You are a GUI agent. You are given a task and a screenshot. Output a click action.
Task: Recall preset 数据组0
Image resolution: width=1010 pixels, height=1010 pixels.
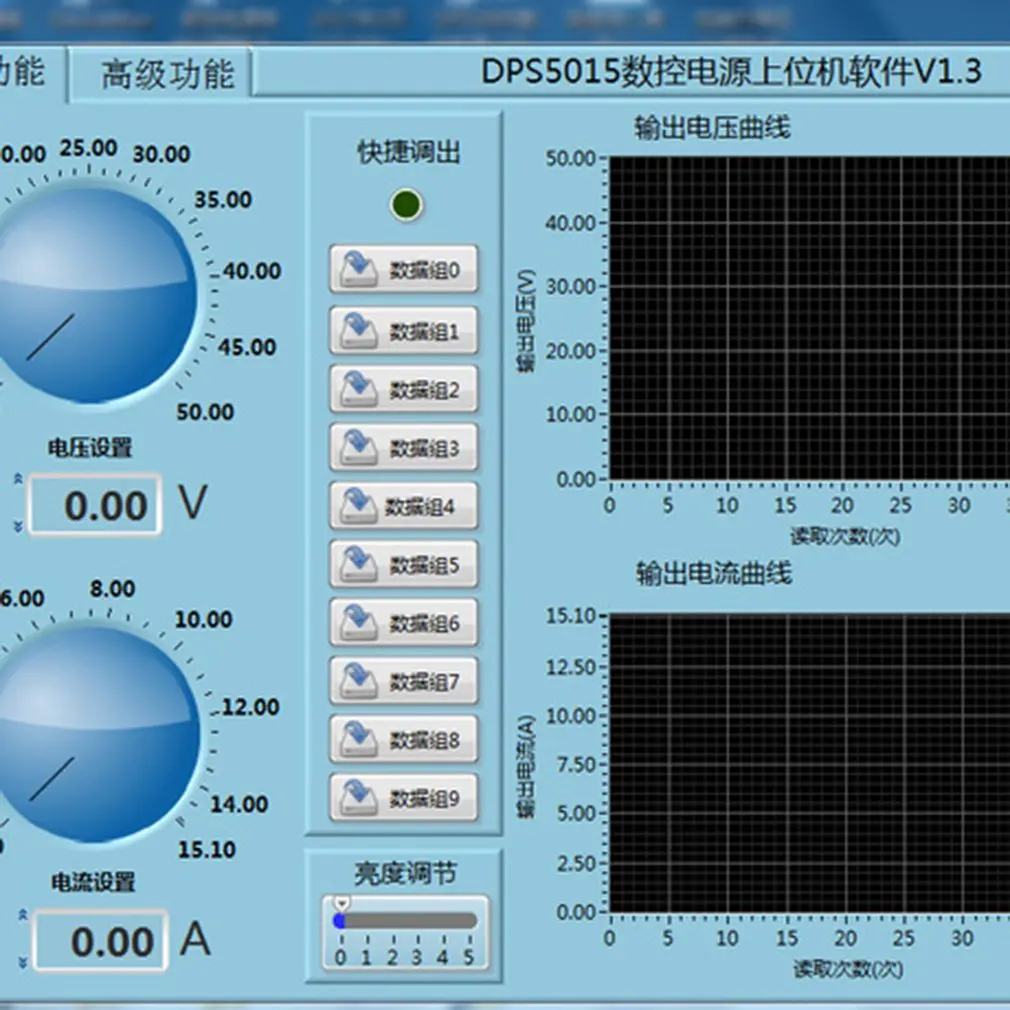404,269
